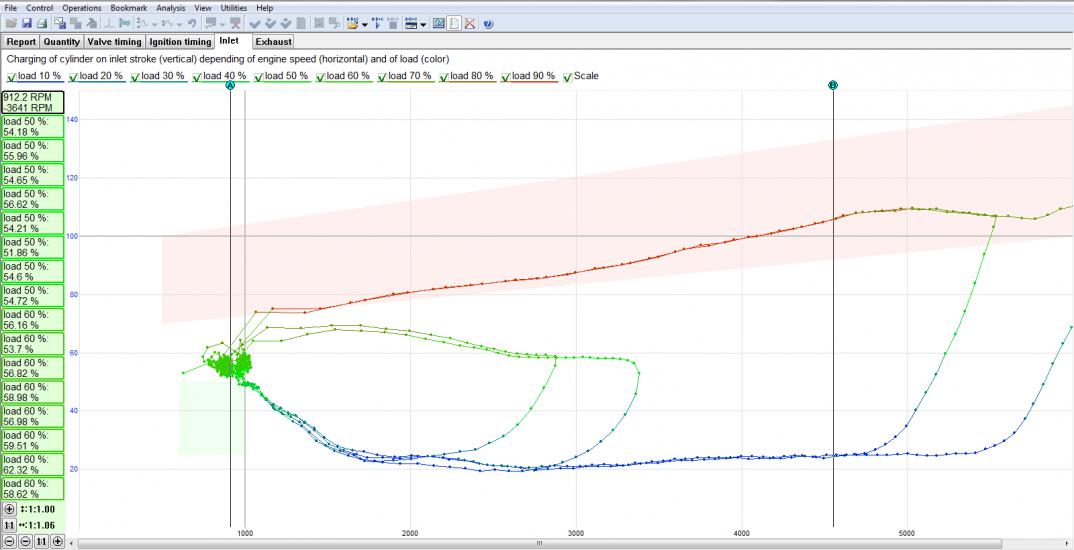
Task: Click the horizontal scrollbar below the chart
Action: tap(538, 543)
